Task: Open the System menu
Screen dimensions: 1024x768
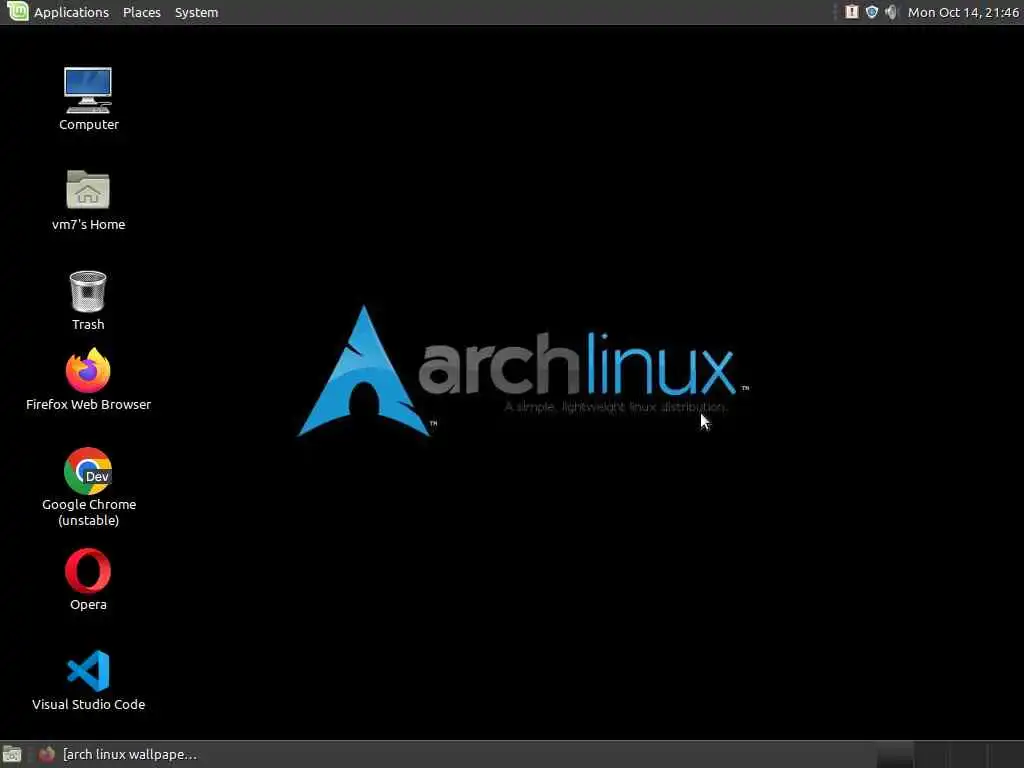Action: [197, 12]
